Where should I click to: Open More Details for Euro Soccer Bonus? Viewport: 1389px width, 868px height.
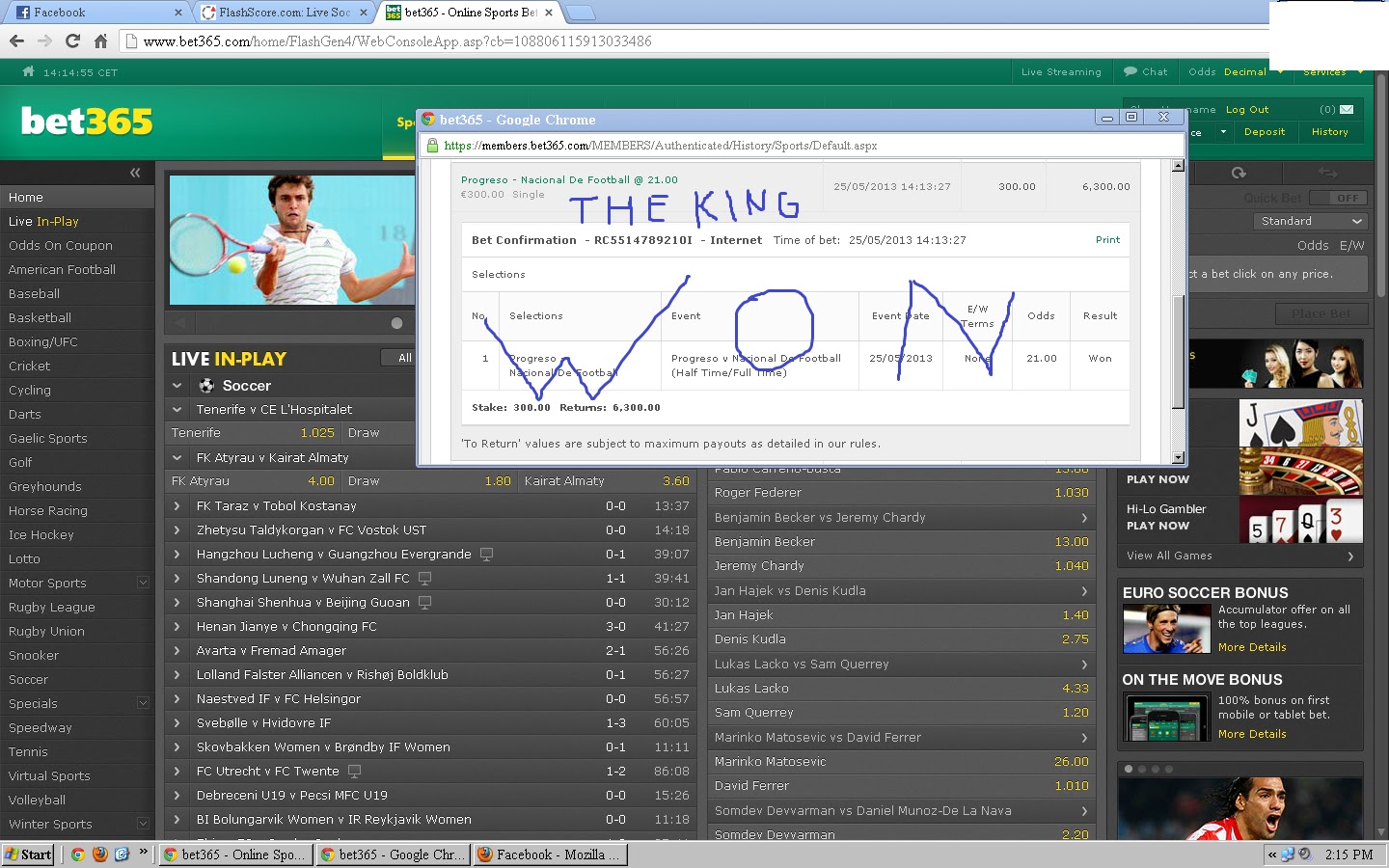click(1252, 647)
